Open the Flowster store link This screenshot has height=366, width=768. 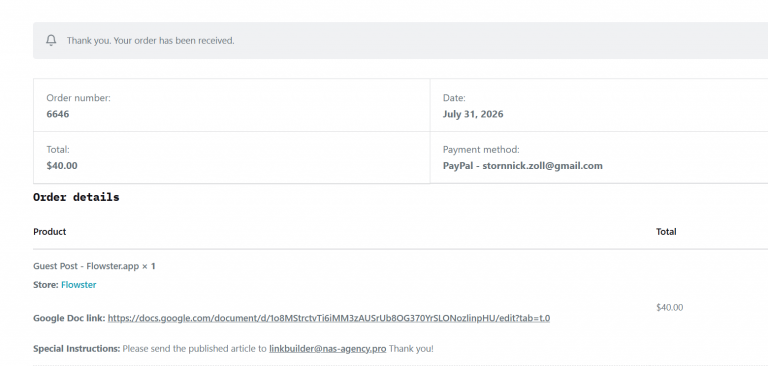[x=78, y=285]
